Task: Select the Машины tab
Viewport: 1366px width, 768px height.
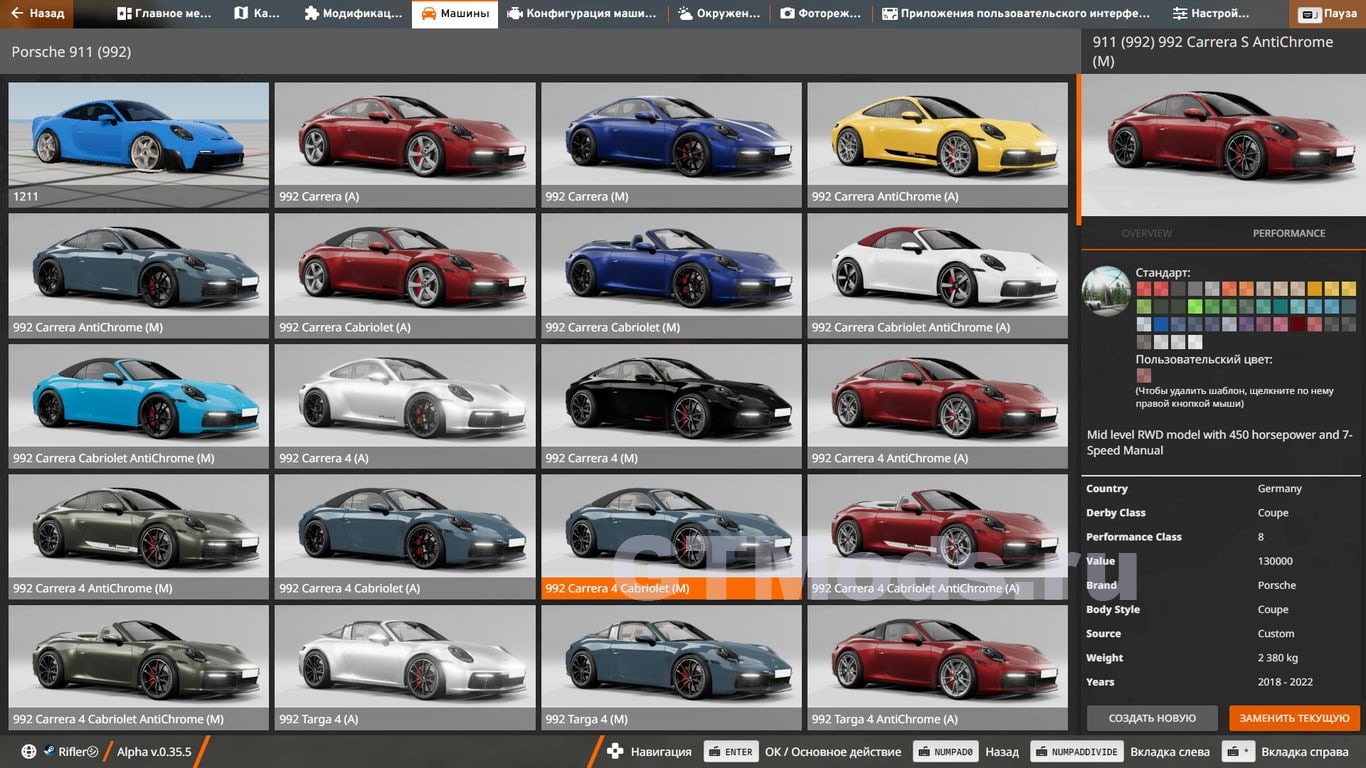Action: (x=455, y=14)
